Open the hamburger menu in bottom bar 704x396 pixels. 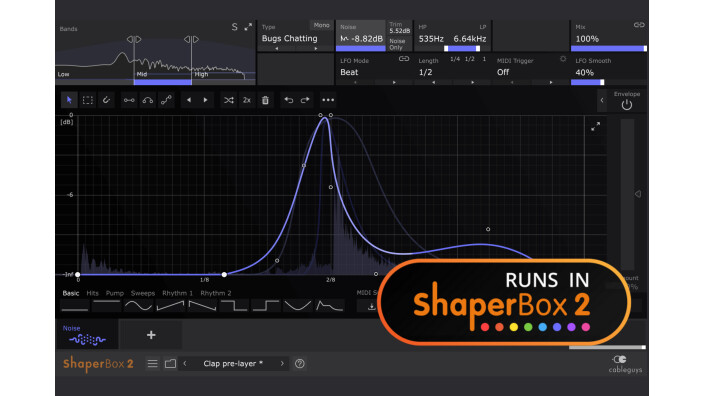[x=153, y=364]
